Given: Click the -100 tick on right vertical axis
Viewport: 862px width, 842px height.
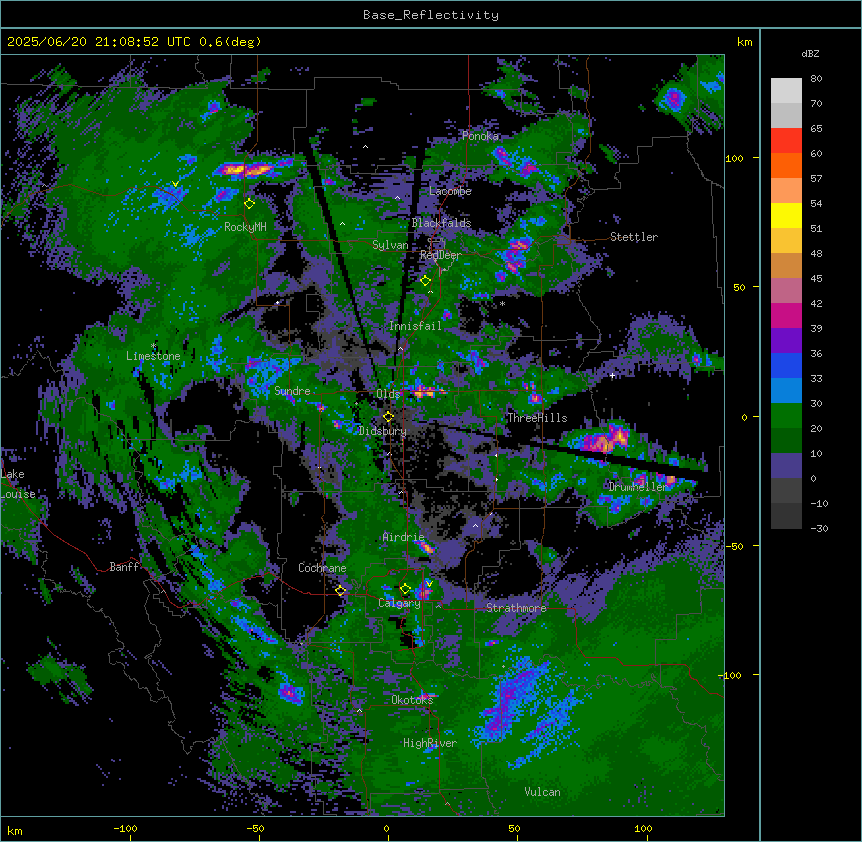Looking at the screenshot, I should click(732, 675).
